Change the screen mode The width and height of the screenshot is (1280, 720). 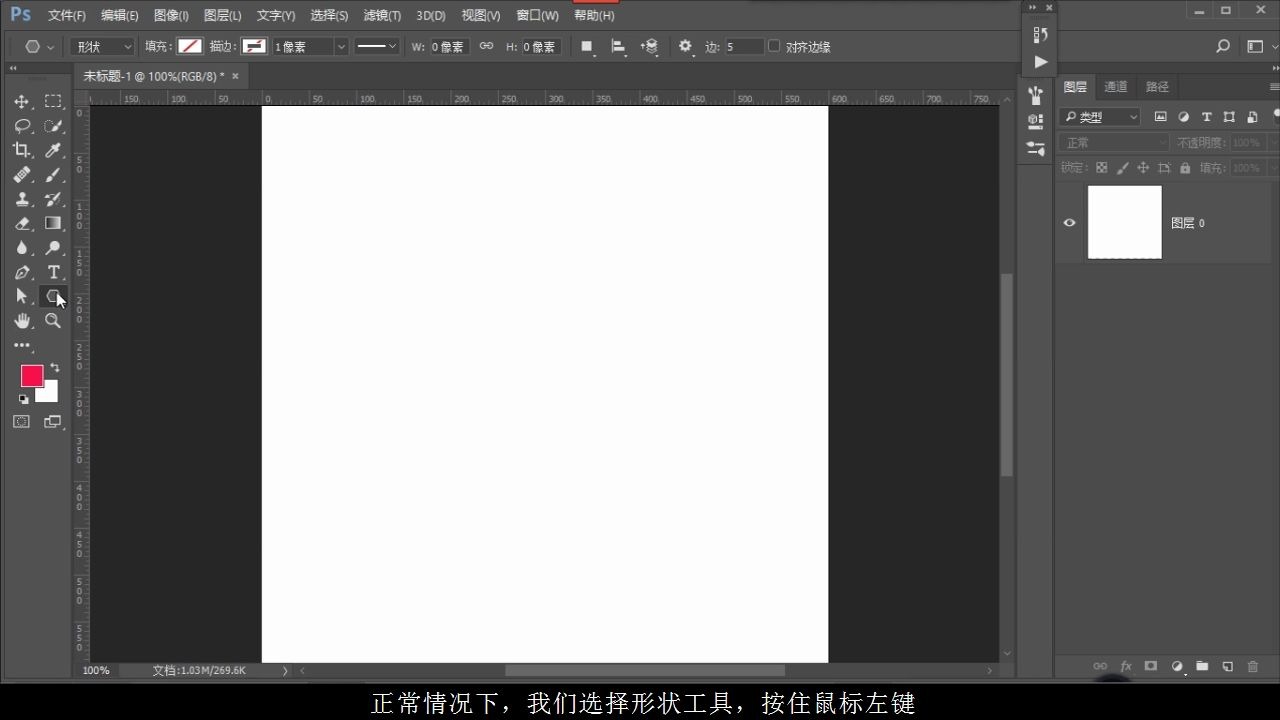click(x=53, y=422)
